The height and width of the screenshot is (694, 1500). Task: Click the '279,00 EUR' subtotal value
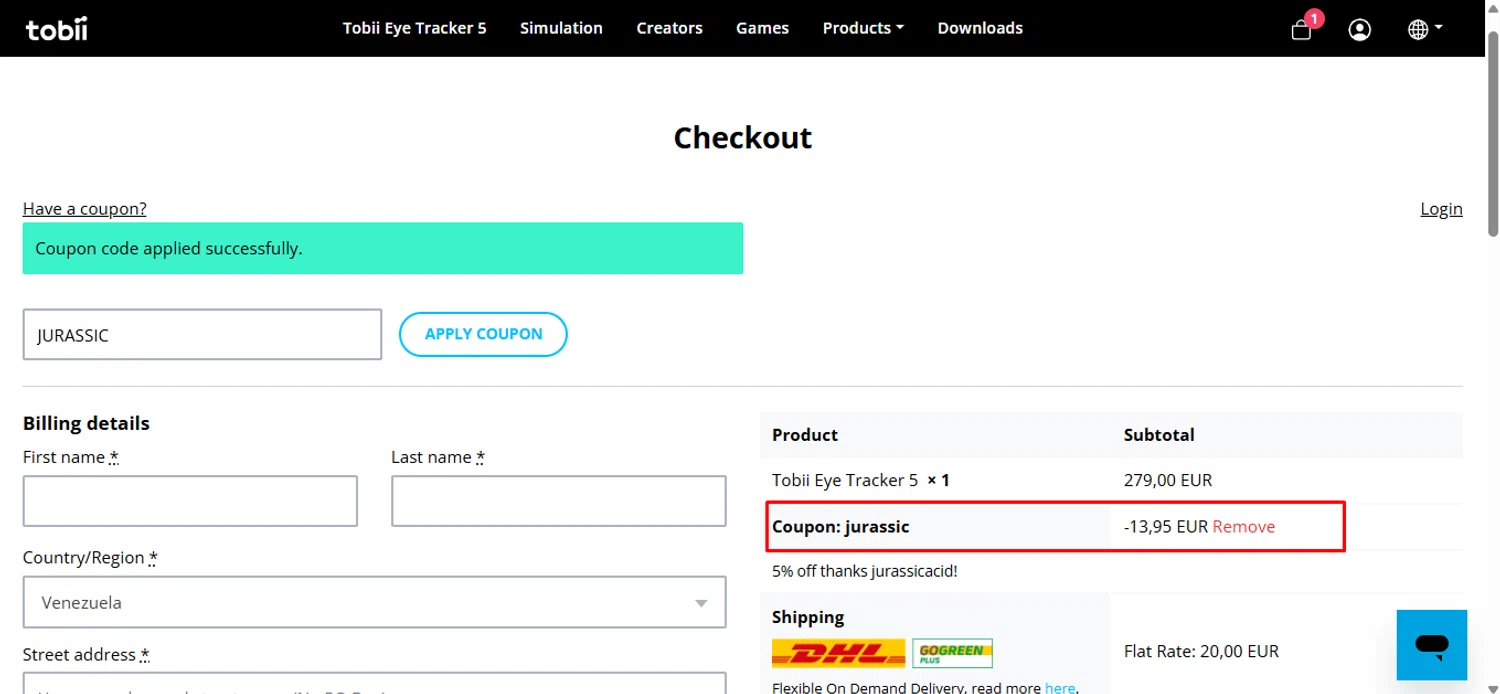pos(1167,480)
